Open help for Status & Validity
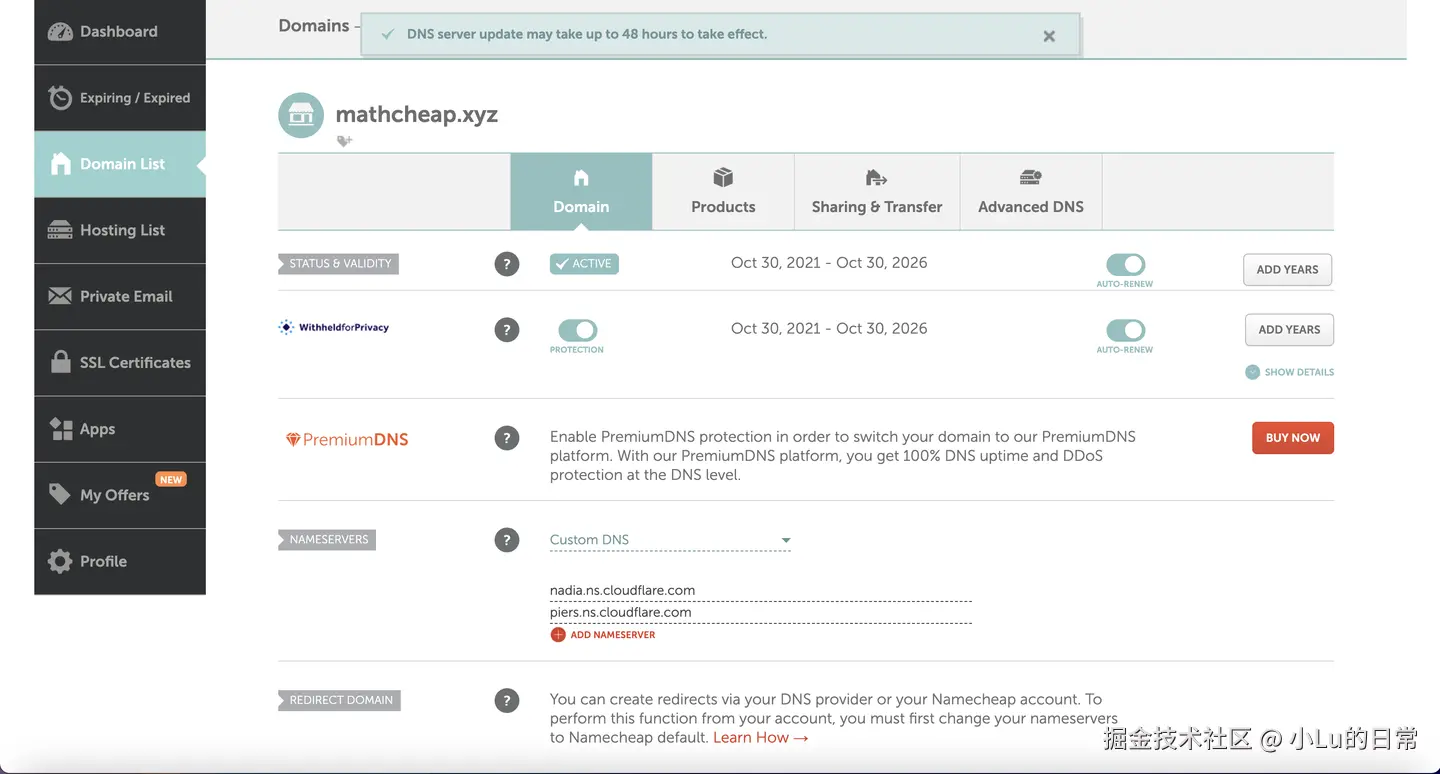 click(x=507, y=264)
